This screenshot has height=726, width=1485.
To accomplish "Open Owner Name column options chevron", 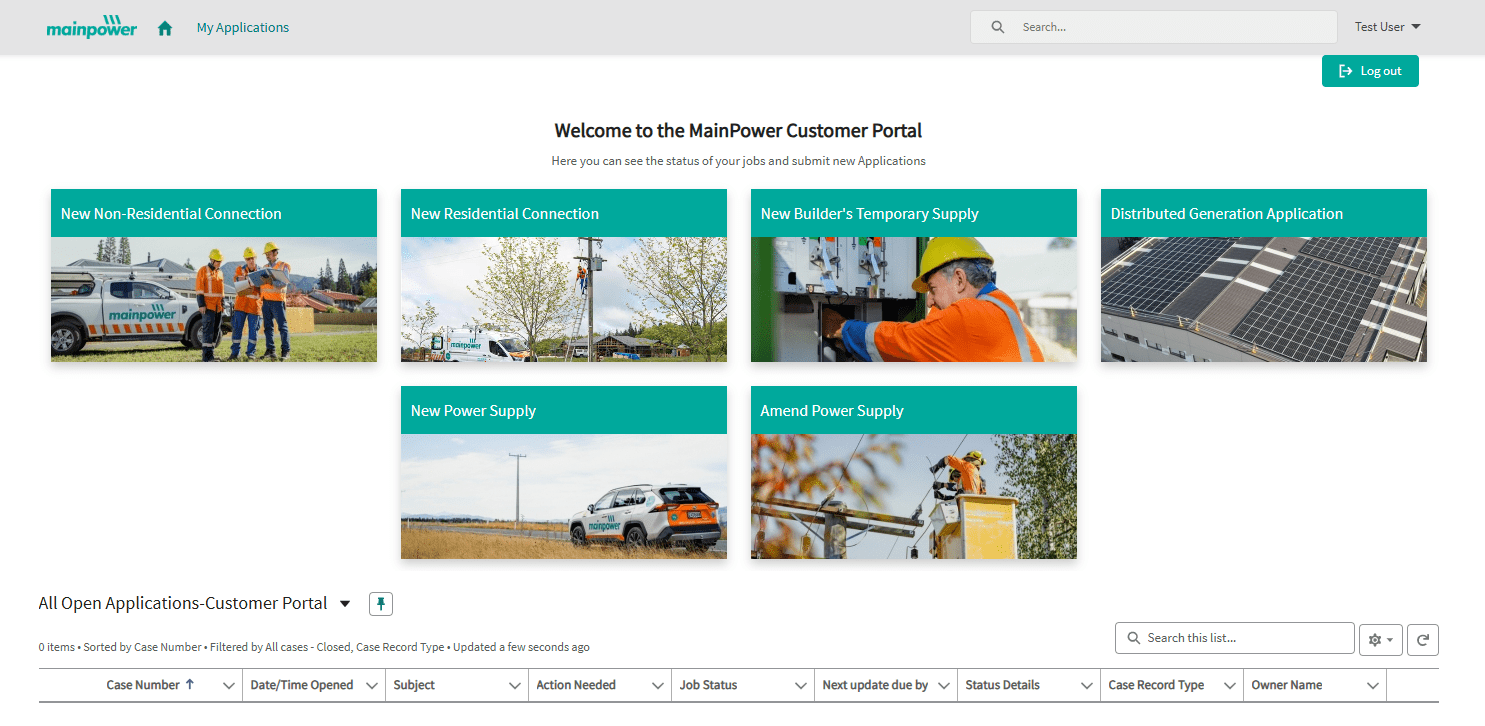I will pyautogui.click(x=1373, y=685).
